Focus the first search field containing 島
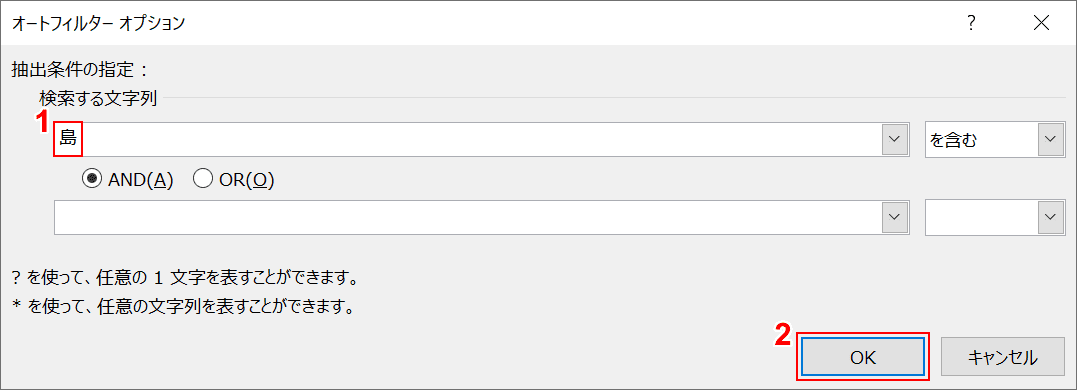The image size is (1077, 390). click(x=468, y=139)
